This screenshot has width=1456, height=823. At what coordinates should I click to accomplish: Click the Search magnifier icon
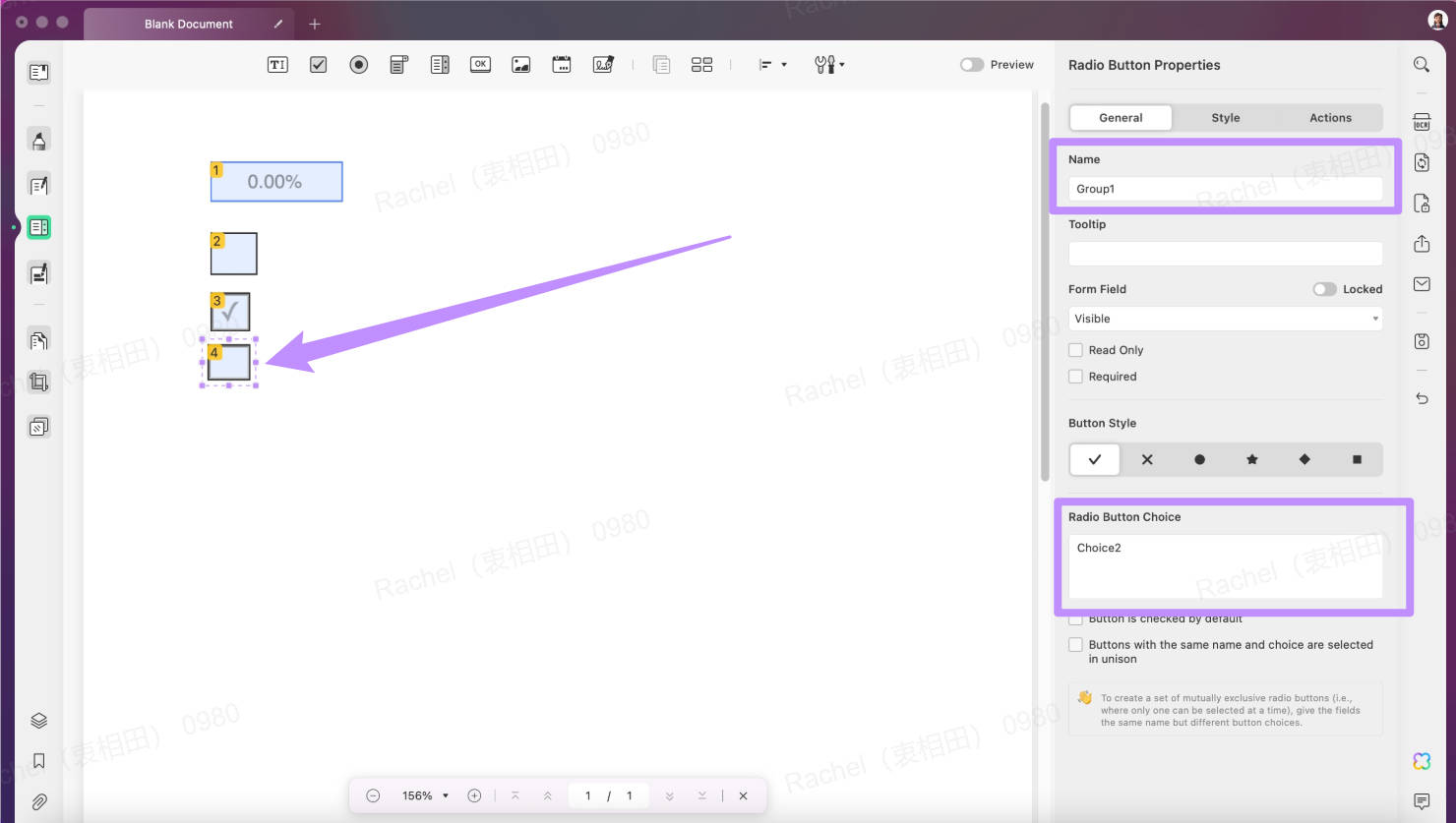click(1422, 65)
